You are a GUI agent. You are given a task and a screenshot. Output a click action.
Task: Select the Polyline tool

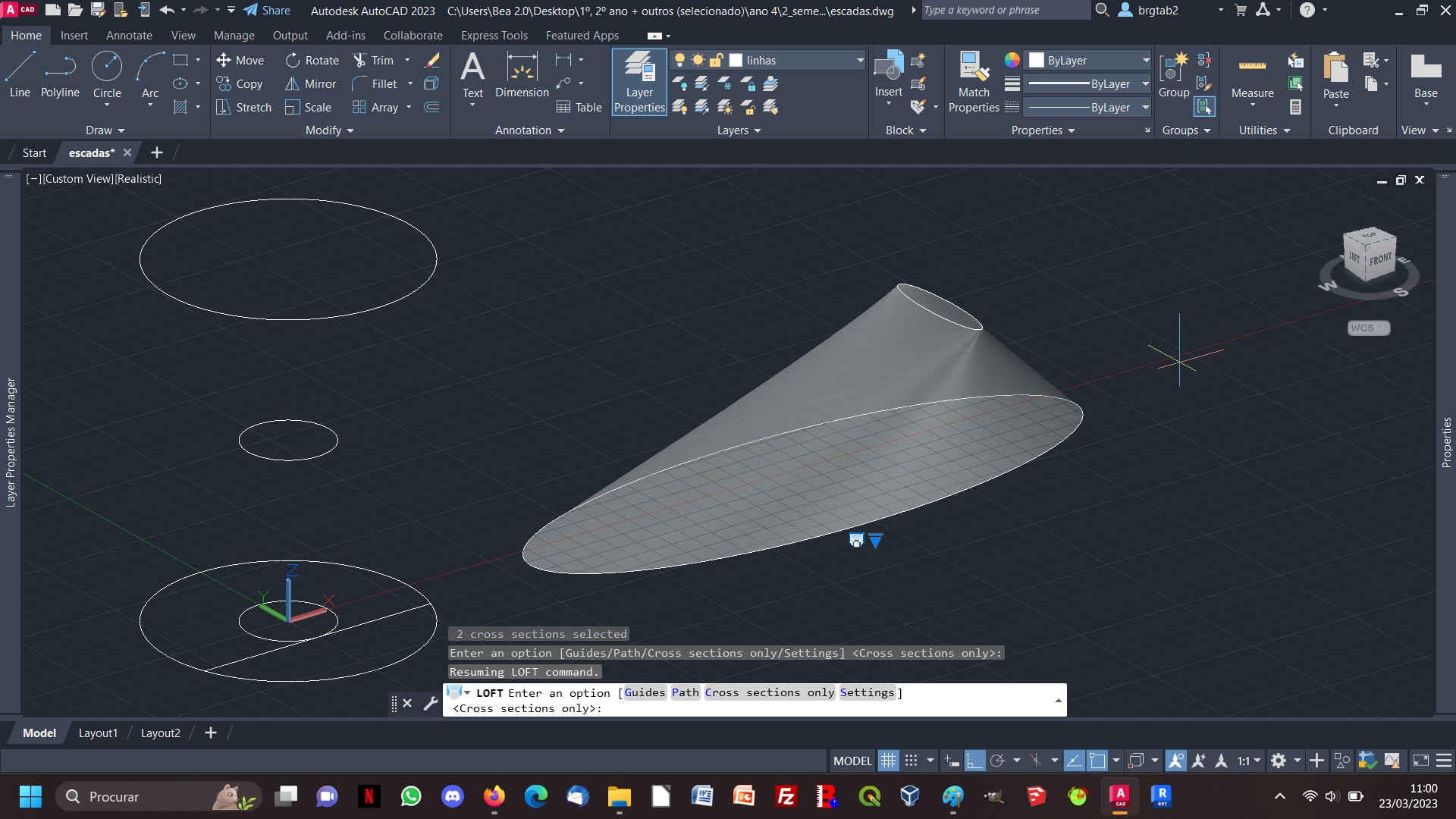point(60,75)
